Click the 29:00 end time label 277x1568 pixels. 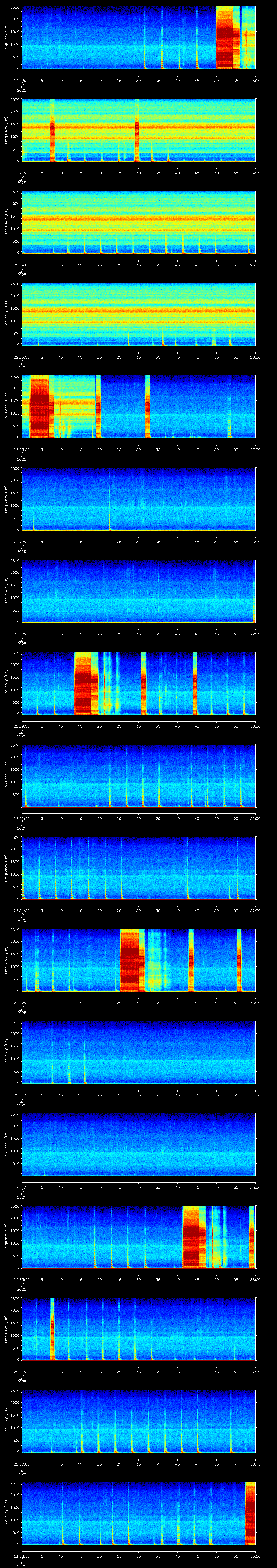pyautogui.click(x=255, y=634)
